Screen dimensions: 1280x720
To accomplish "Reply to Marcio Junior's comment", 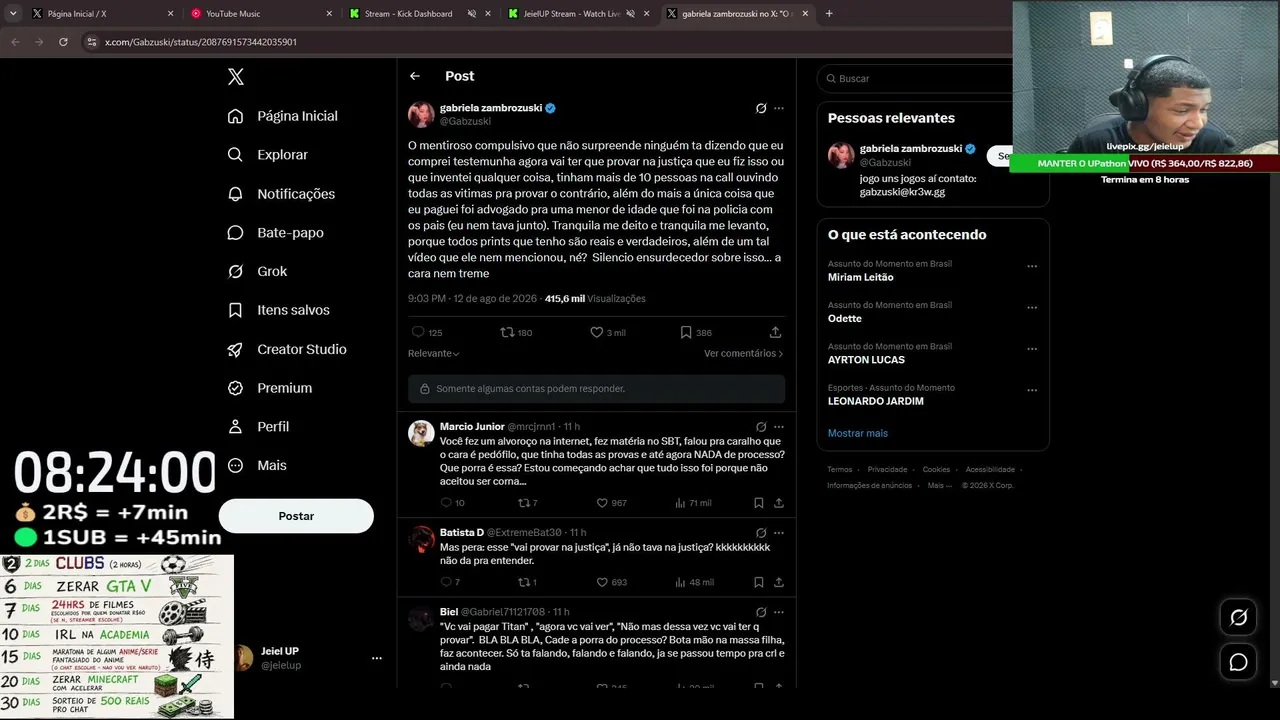I will (x=446, y=503).
